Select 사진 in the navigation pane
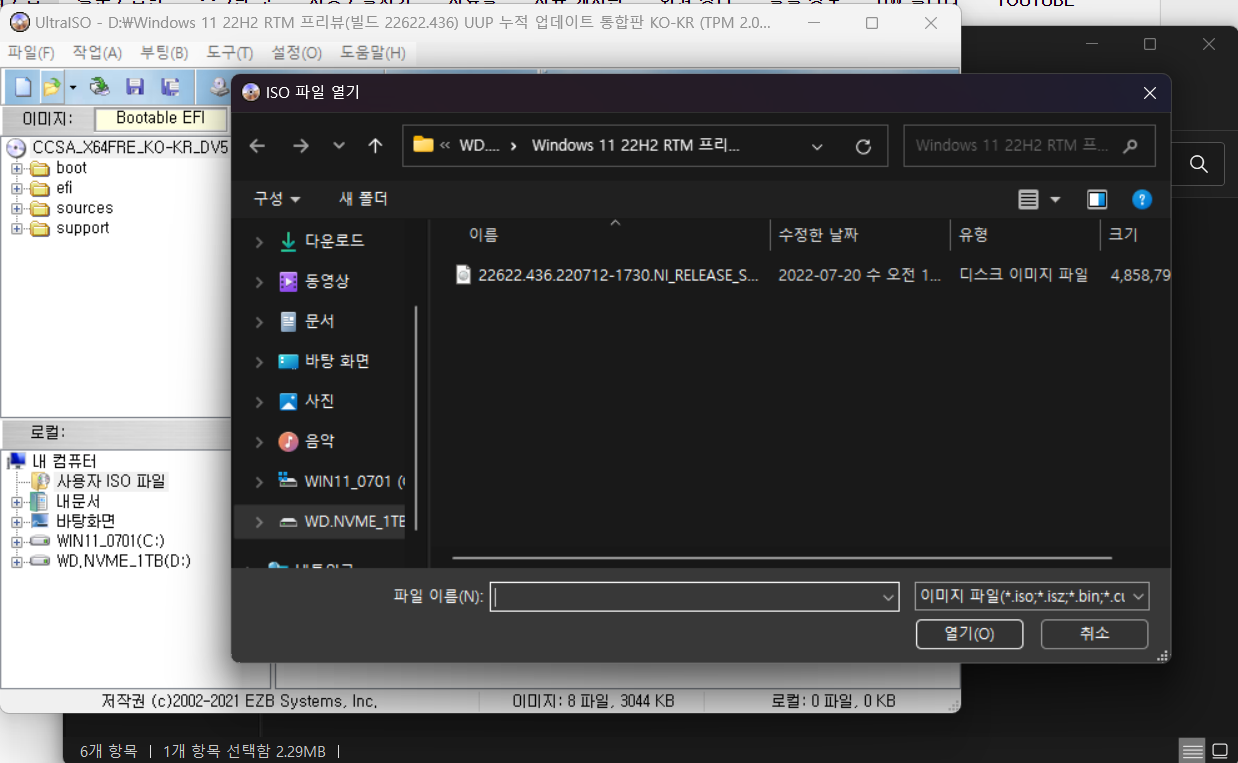 (x=319, y=401)
